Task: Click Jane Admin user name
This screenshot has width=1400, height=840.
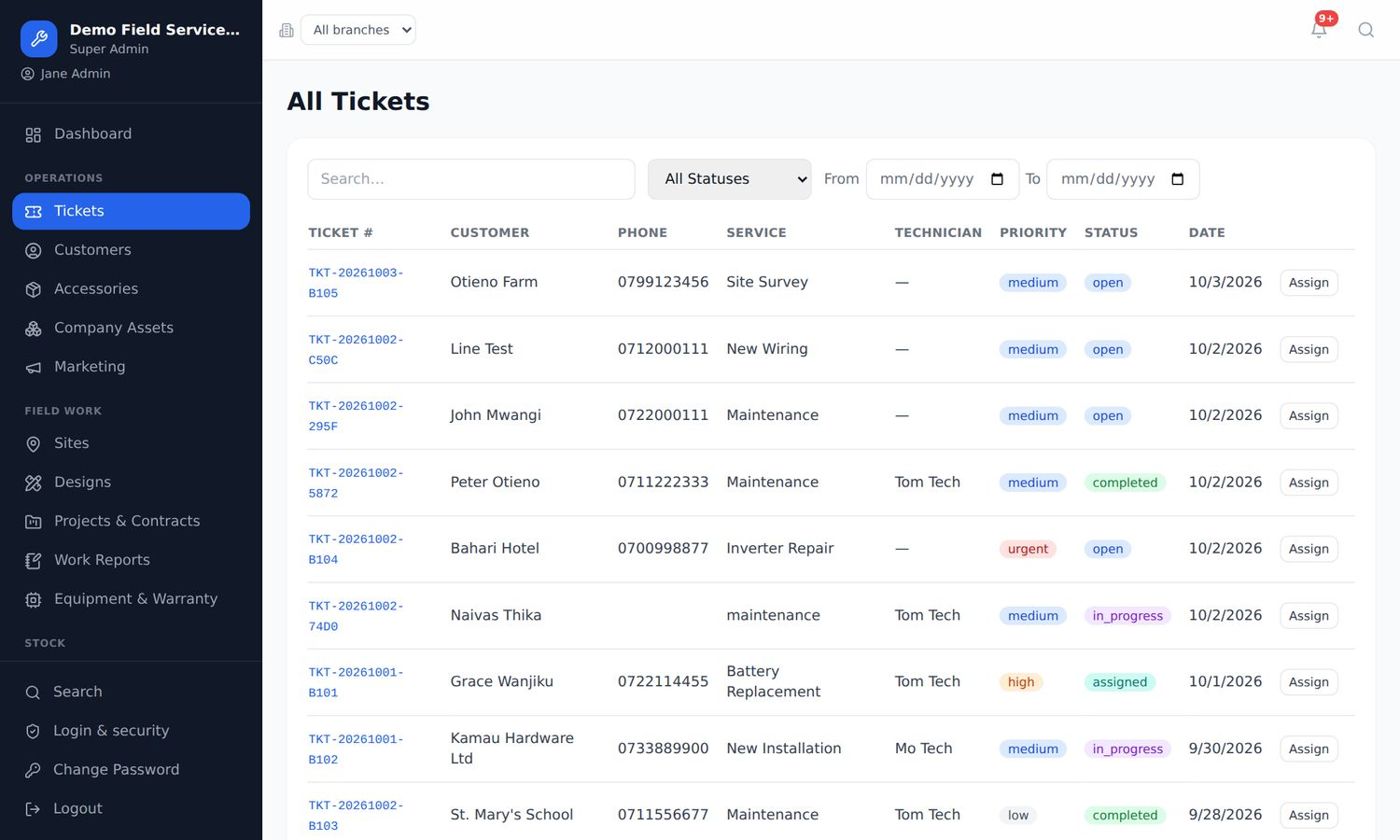Action: [75, 74]
